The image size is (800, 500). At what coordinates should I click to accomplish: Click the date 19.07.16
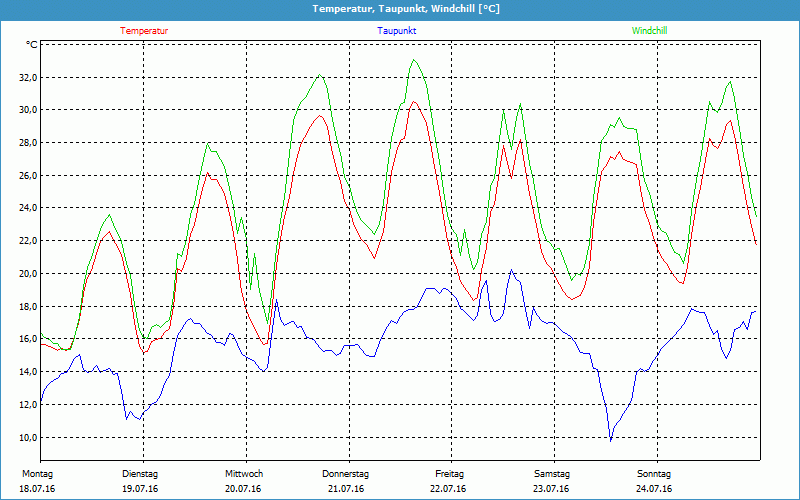tap(140, 489)
